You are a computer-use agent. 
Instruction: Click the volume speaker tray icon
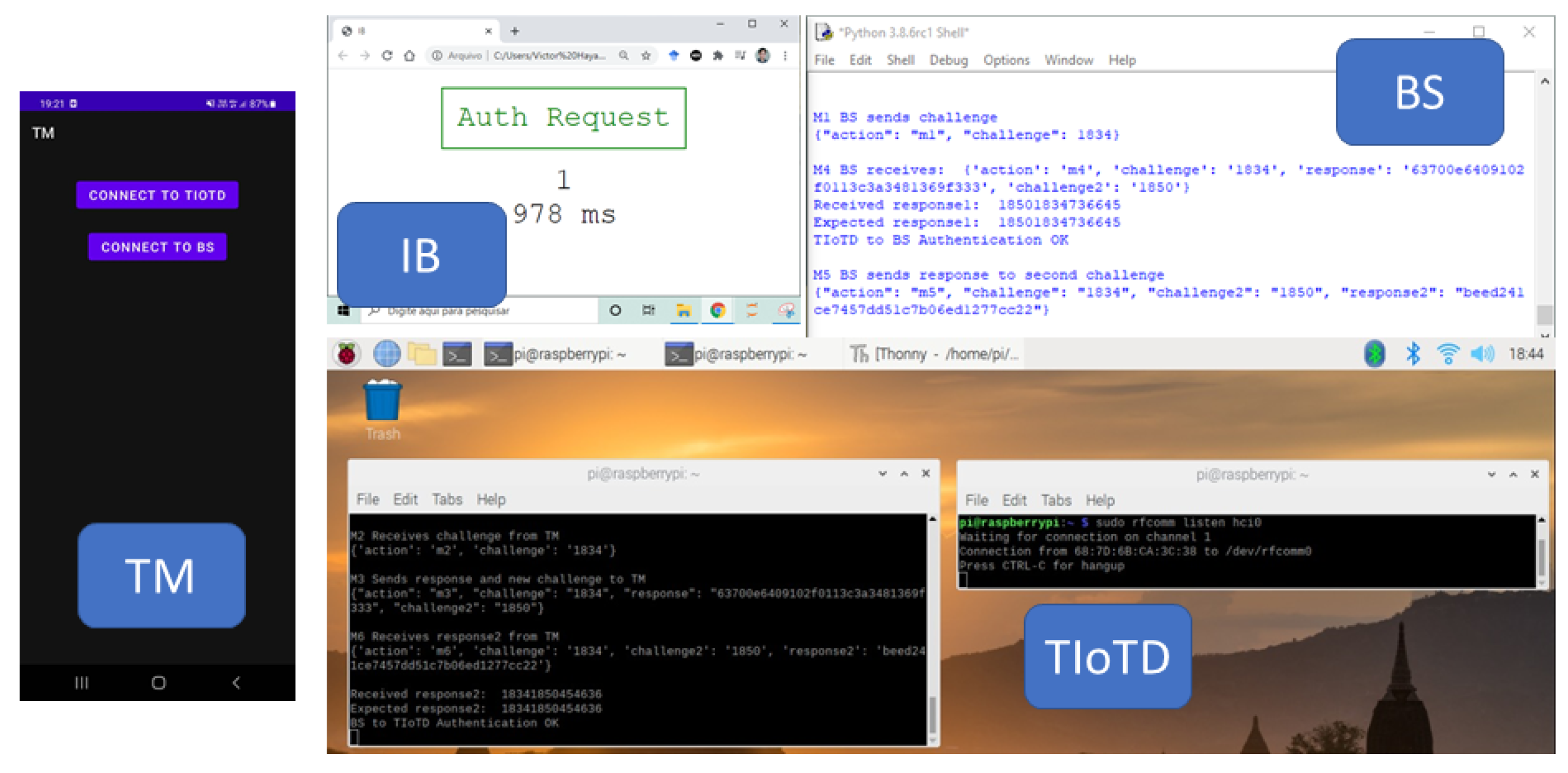tap(1482, 354)
